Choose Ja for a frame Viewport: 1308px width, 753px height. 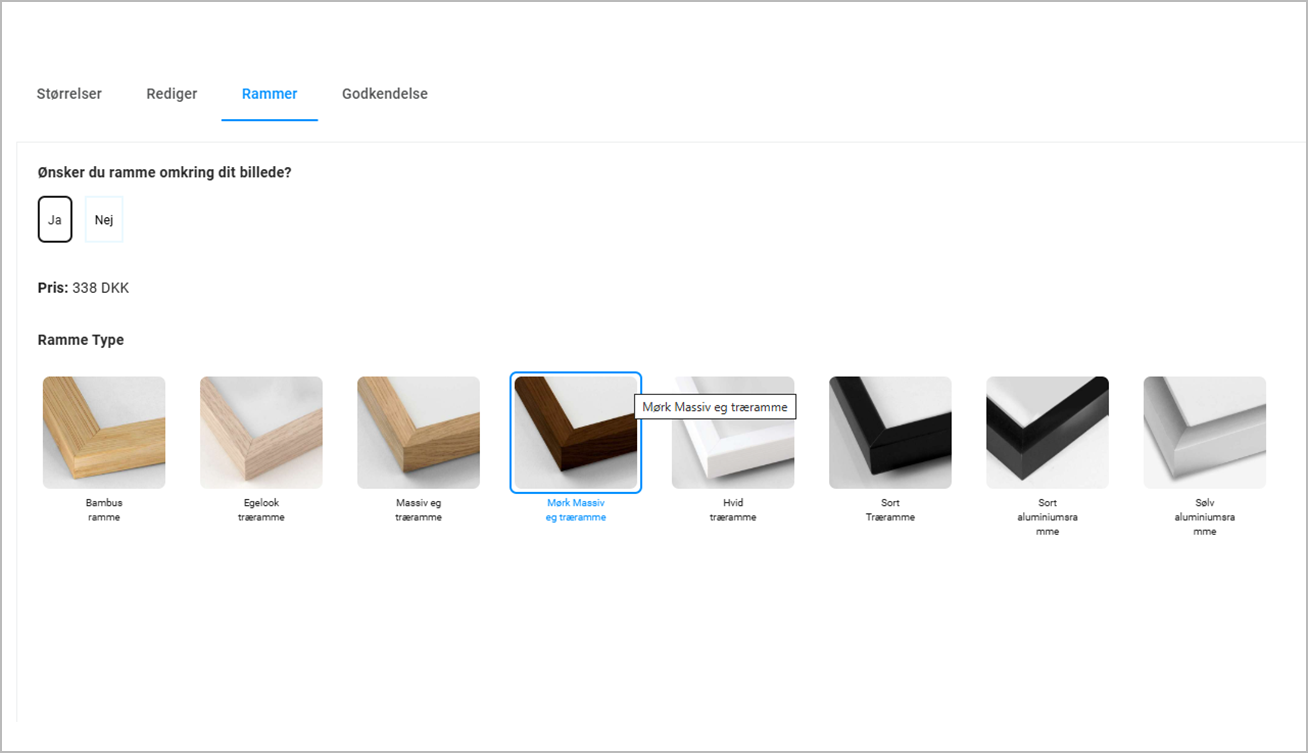(55, 219)
